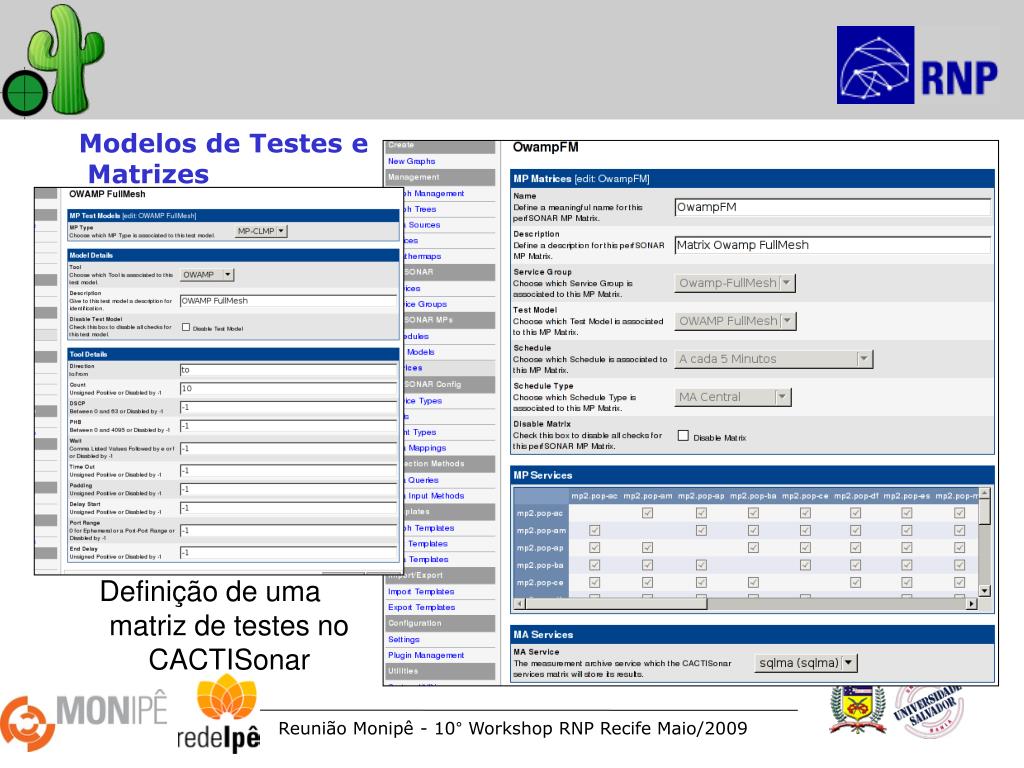This screenshot has width=1024, height=768.
Task: Toggle the mp2.pop-ba row, mp2.pop-ce column checkbox
Action: tap(805, 565)
